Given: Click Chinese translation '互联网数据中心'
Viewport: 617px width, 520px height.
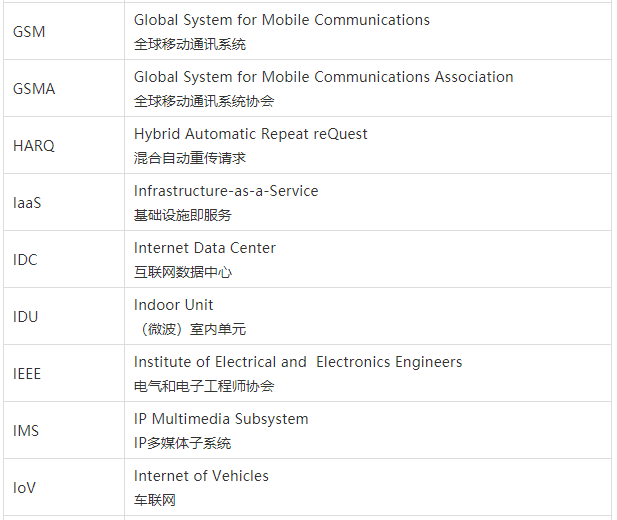Looking at the screenshot, I should pos(182,272).
